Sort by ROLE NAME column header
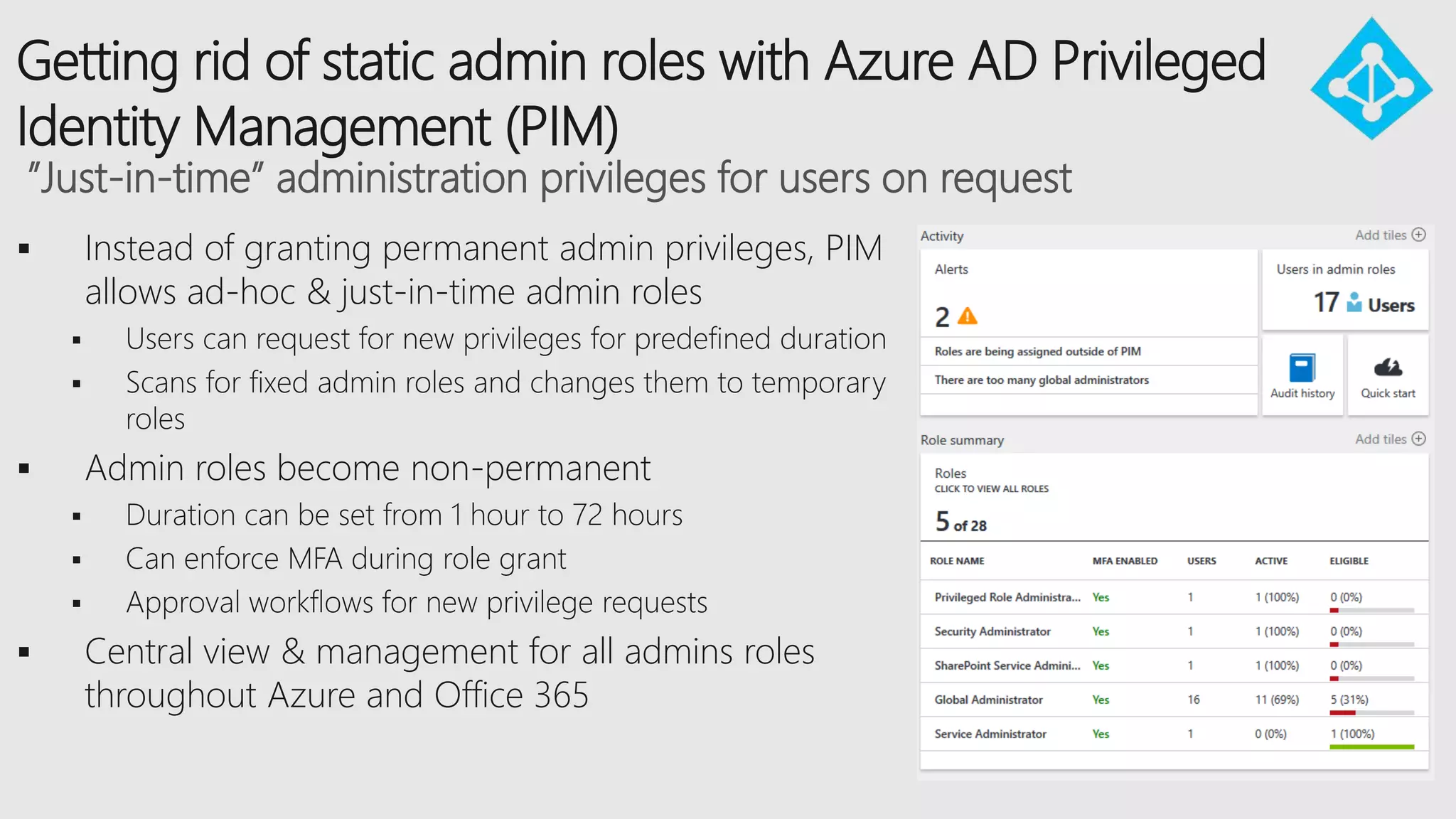Image resolution: width=1456 pixels, height=819 pixels. click(x=957, y=561)
